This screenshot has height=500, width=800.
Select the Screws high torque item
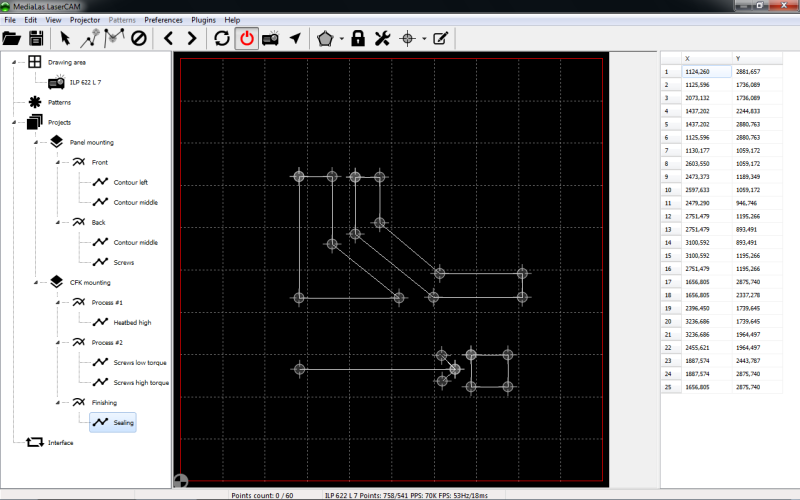[x=140, y=382]
